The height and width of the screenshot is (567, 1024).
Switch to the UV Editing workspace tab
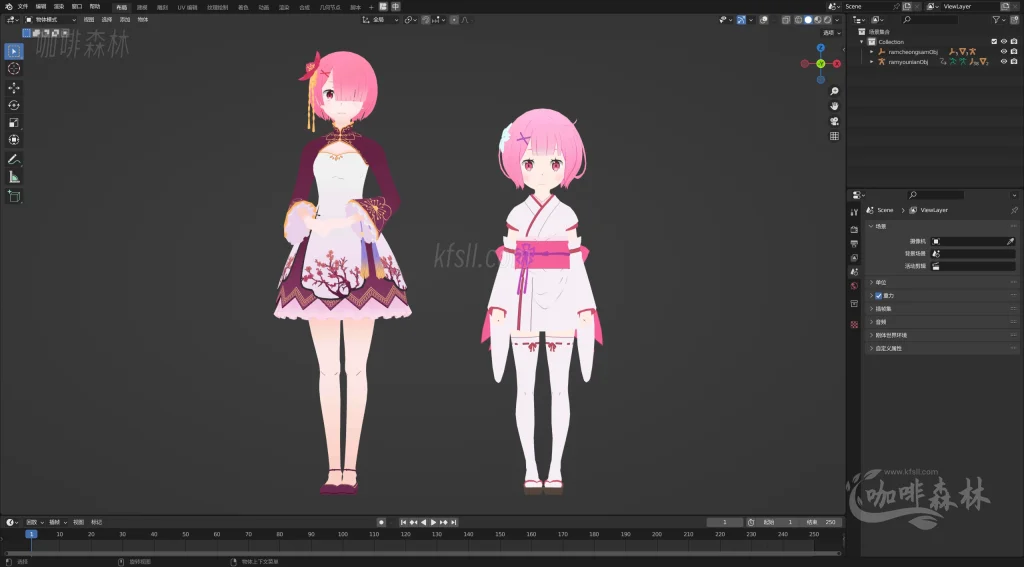click(187, 7)
